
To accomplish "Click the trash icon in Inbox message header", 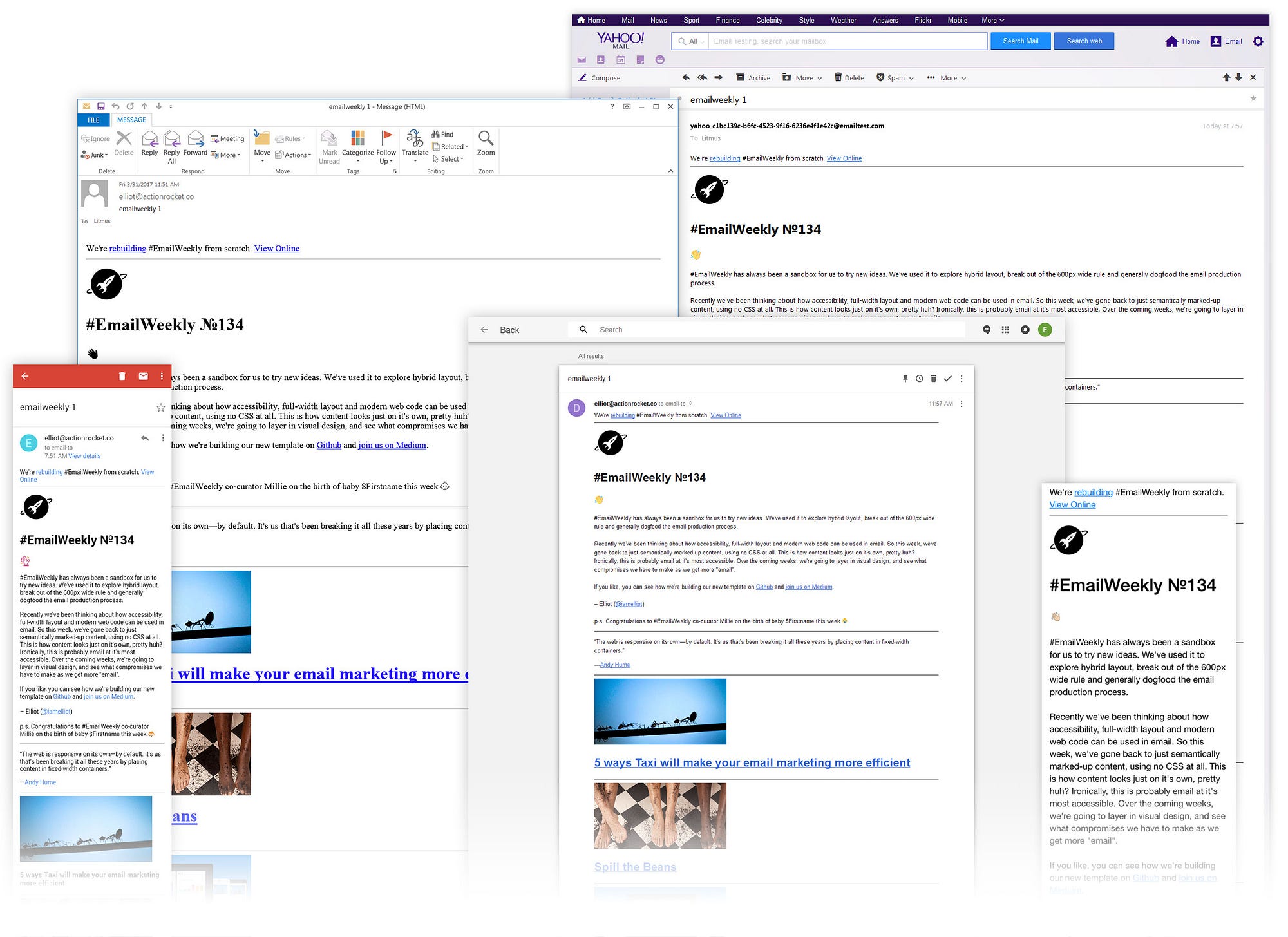I will [933, 379].
